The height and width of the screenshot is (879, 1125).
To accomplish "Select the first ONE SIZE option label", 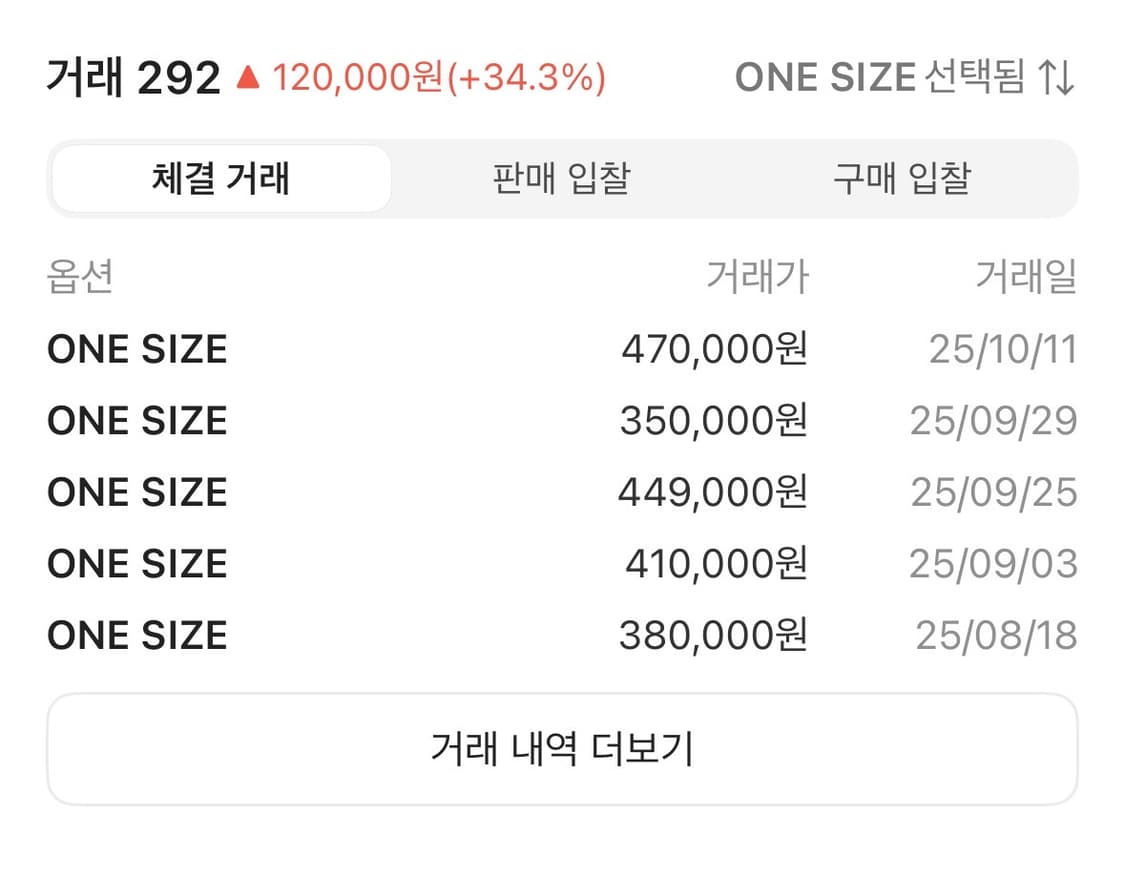I will 137,348.
